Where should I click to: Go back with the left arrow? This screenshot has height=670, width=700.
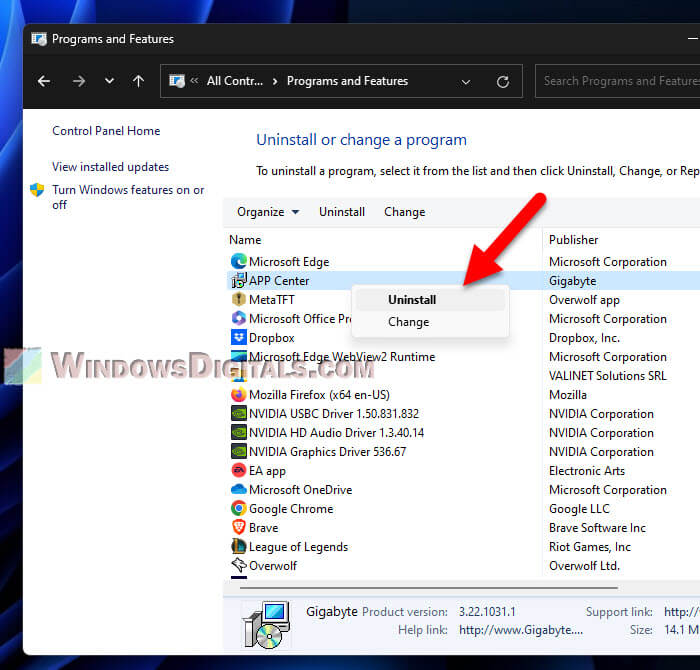(44, 81)
